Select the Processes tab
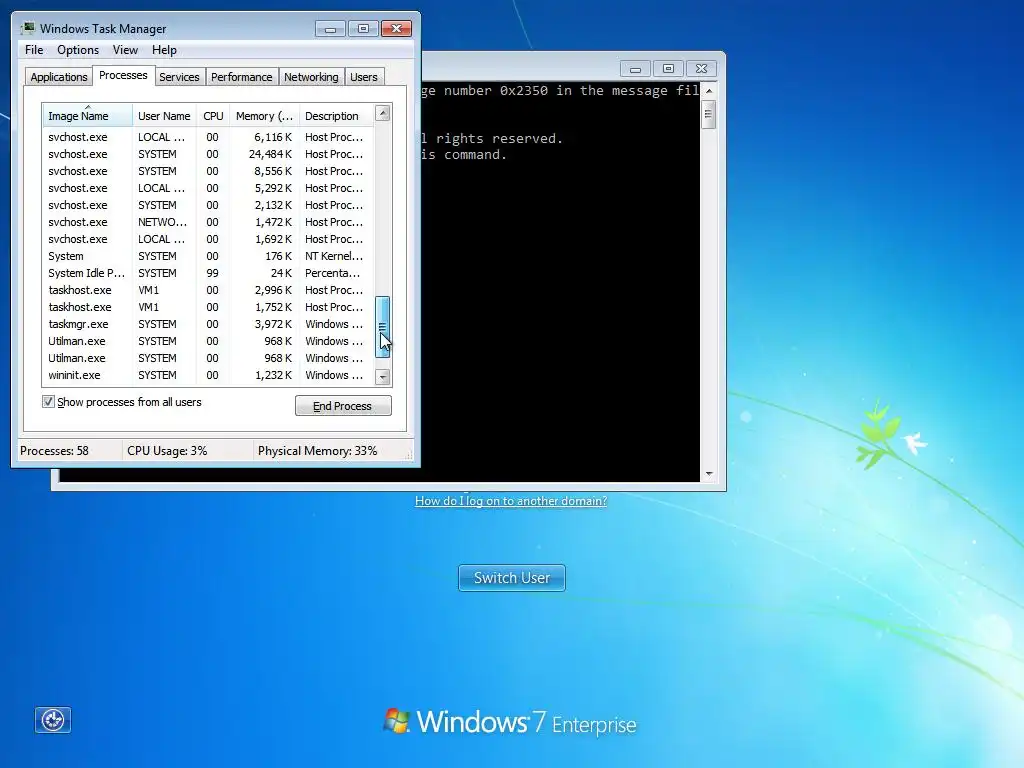The image size is (1024, 768). pos(123,76)
